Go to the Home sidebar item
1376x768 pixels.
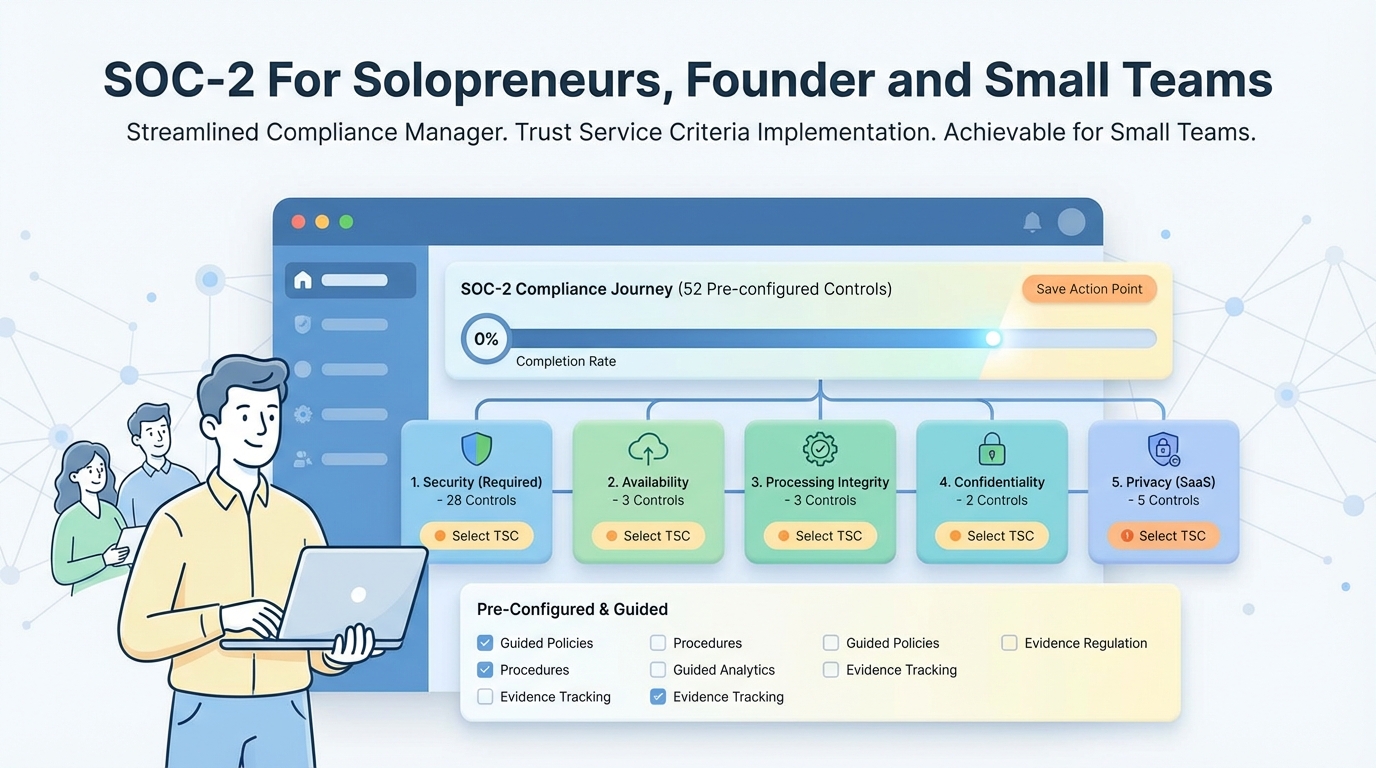(x=350, y=280)
